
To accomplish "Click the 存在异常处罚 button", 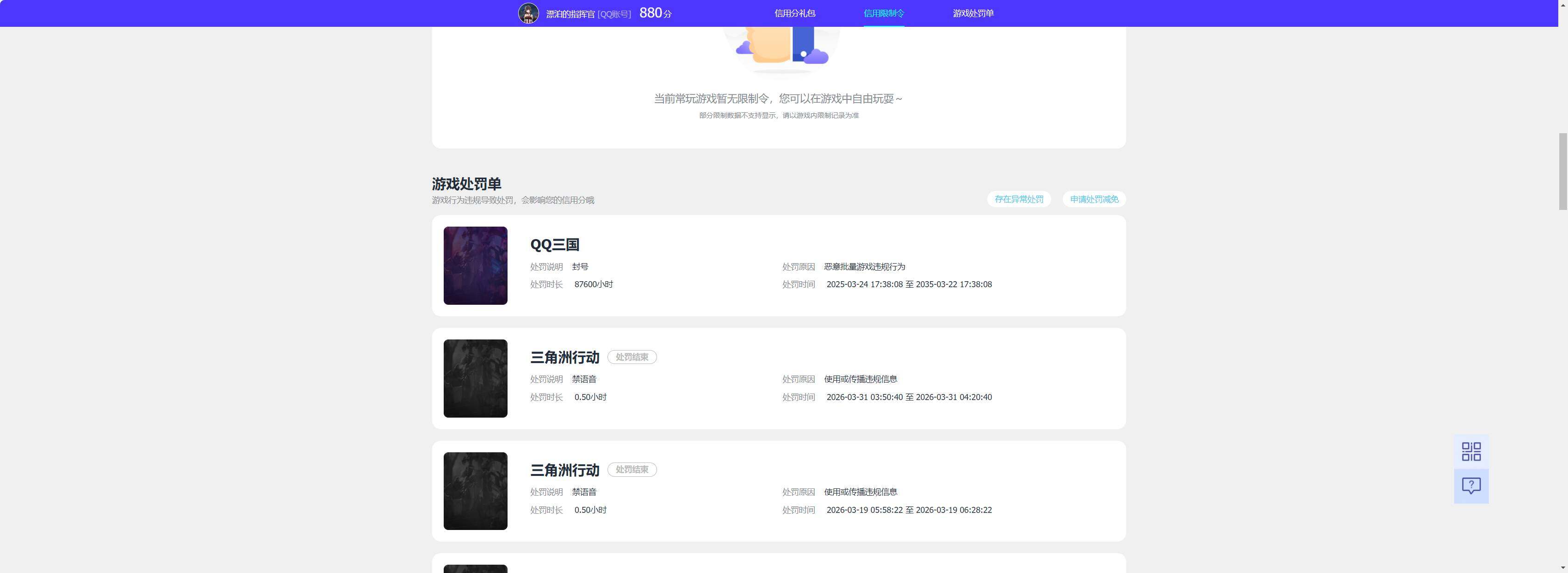I will click(x=1018, y=199).
